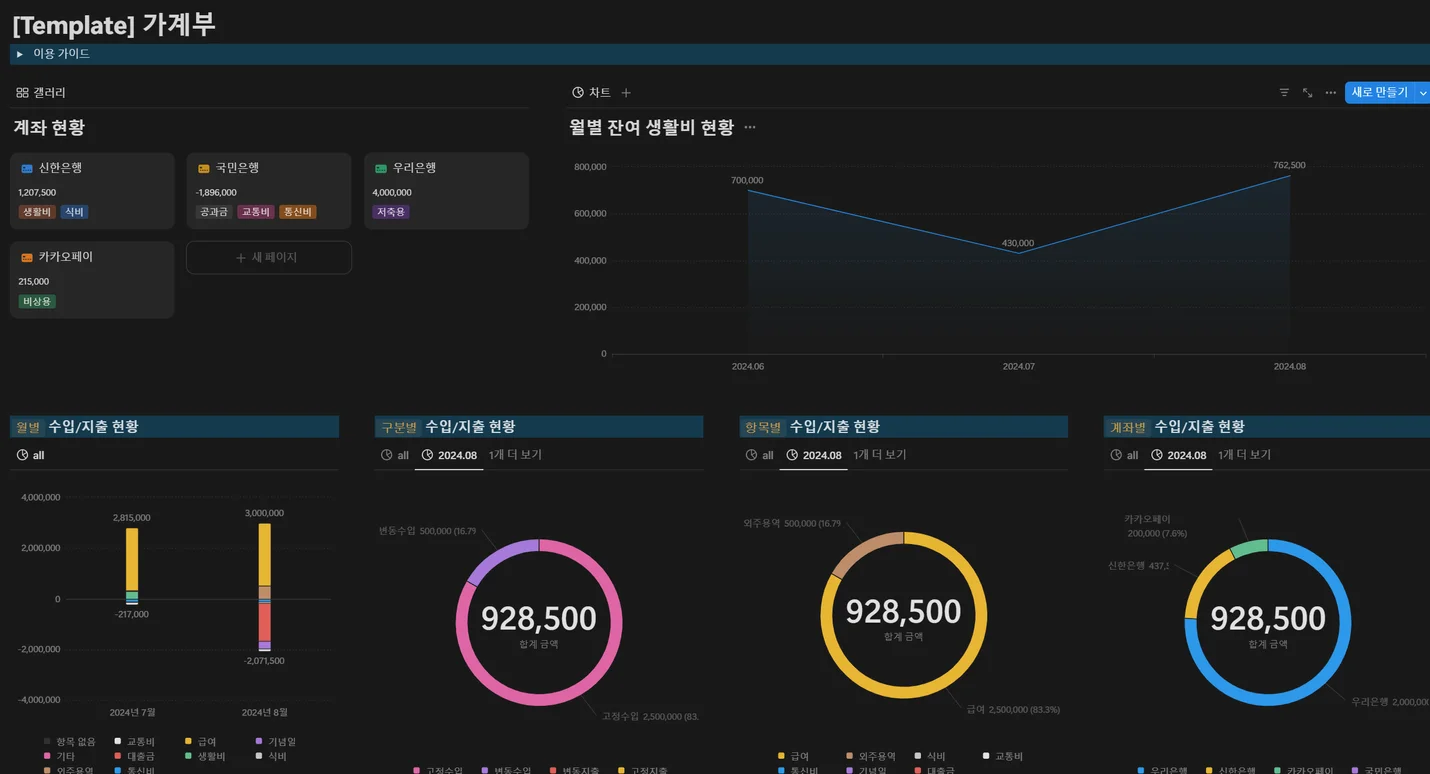Click the blue card icon of 신한은행
This screenshot has width=1430, height=774.
coord(27,168)
